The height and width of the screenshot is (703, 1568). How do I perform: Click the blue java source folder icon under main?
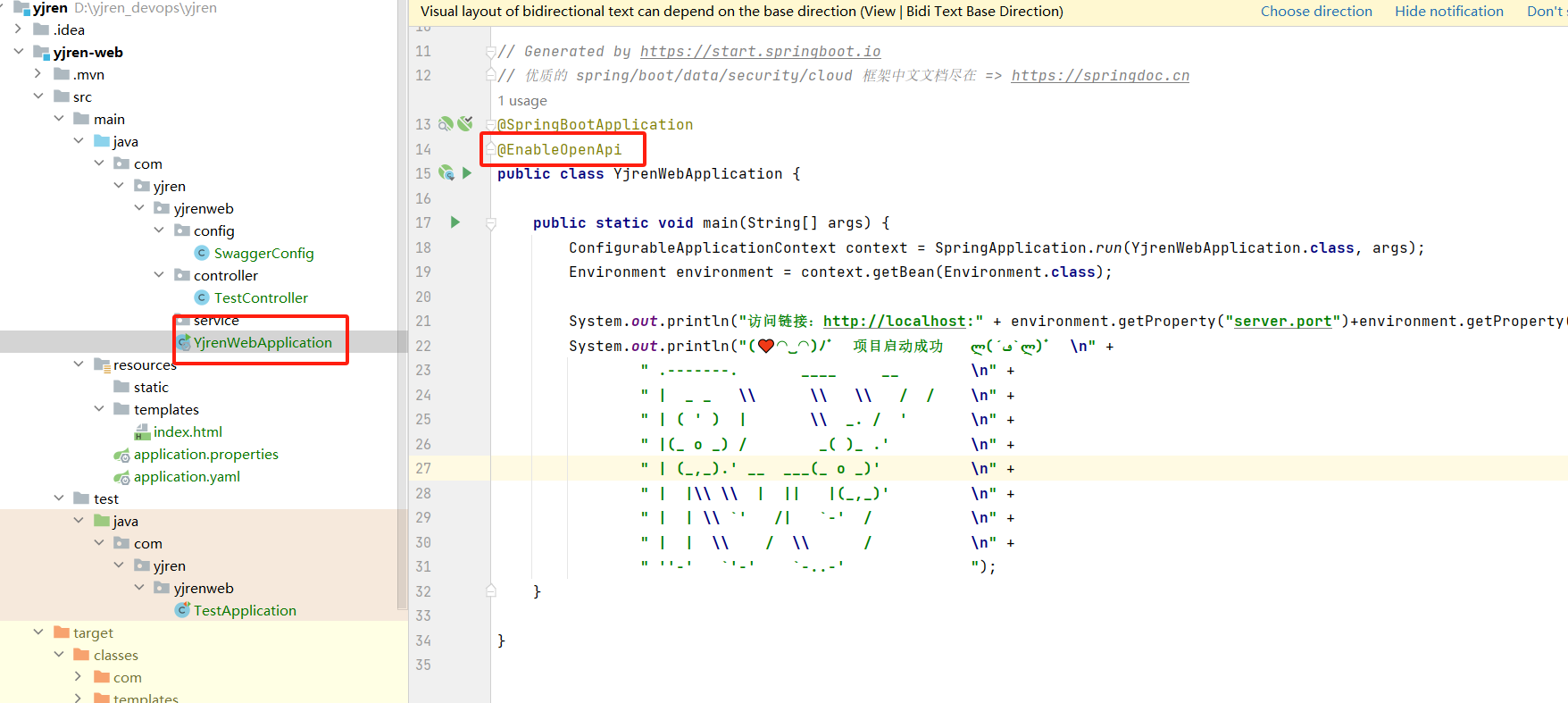pyautogui.click(x=102, y=141)
